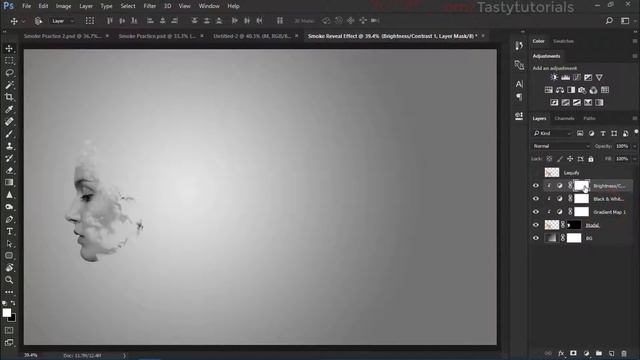This screenshot has height=360, width=640.
Task: Select the Healing Brush tool
Action: point(9,122)
